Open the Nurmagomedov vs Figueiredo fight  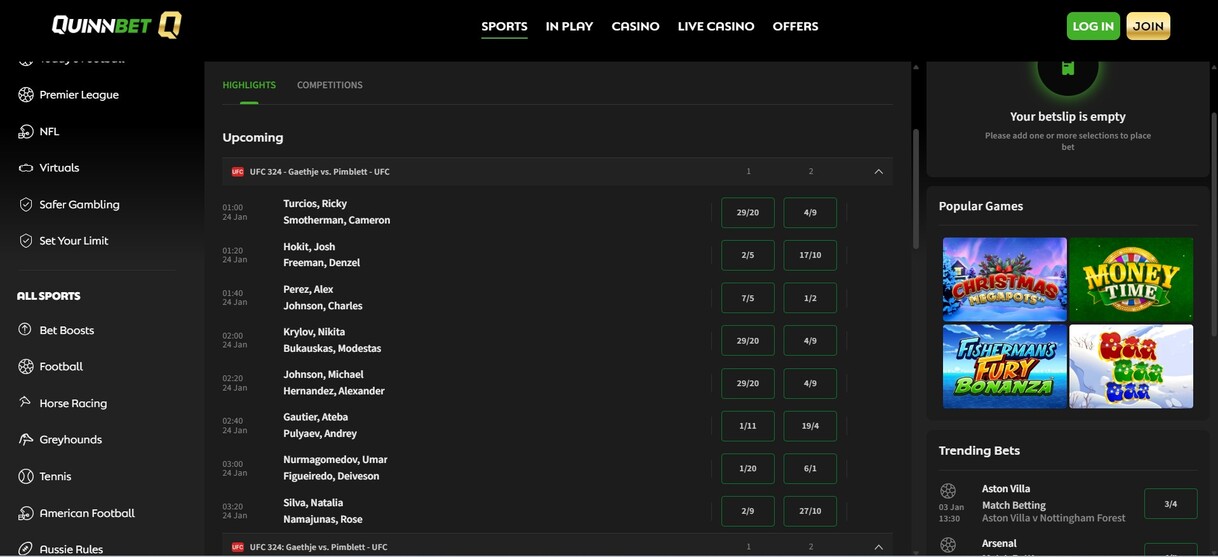click(x=335, y=468)
